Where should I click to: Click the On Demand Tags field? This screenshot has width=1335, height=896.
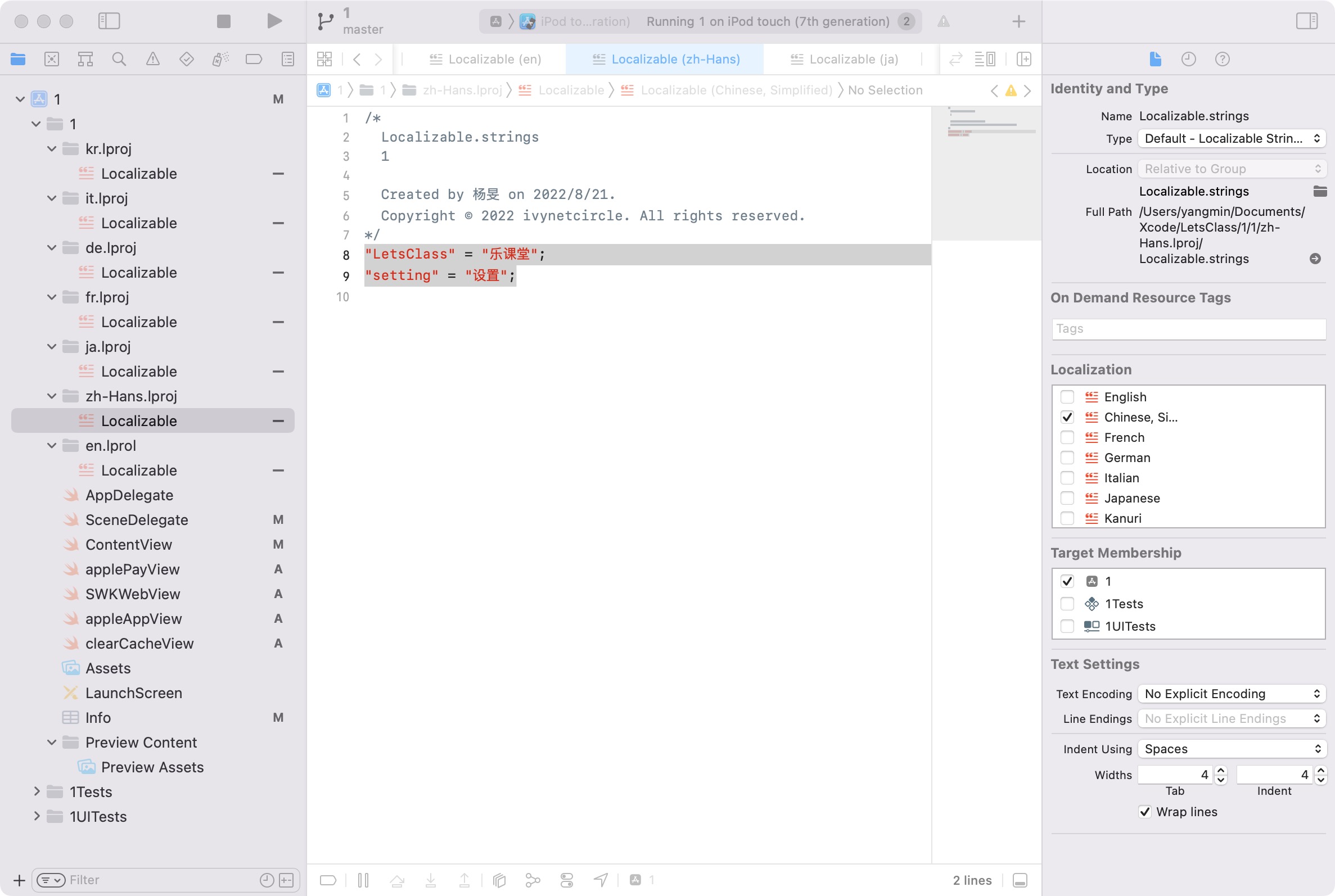point(1188,329)
